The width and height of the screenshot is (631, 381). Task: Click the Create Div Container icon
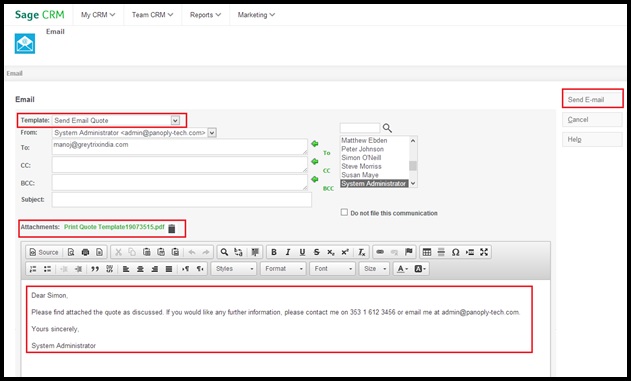(109, 269)
